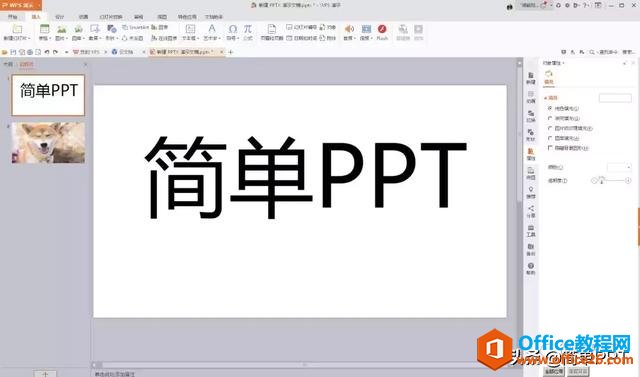The height and width of the screenshot is (377, 640).
Task: Click the redo arrow in quick toolbar
Action: click(55, 52)
